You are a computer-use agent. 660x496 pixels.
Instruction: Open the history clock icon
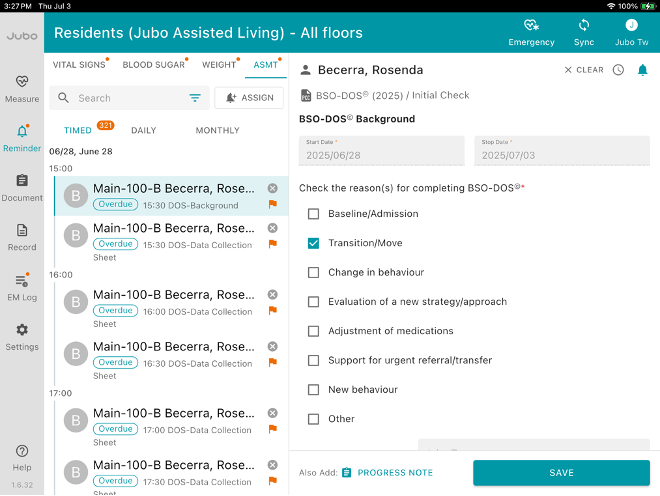click(618, 70)
